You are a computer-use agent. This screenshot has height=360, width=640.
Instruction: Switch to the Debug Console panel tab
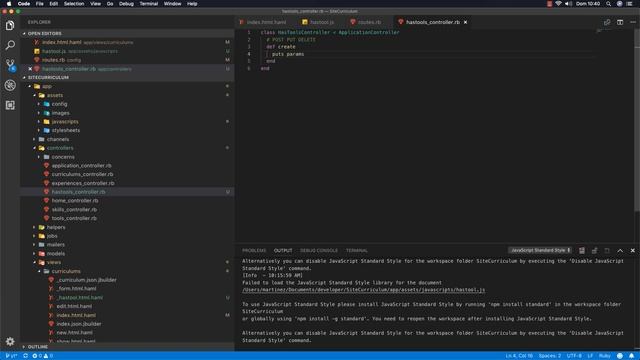coord(319,250)
